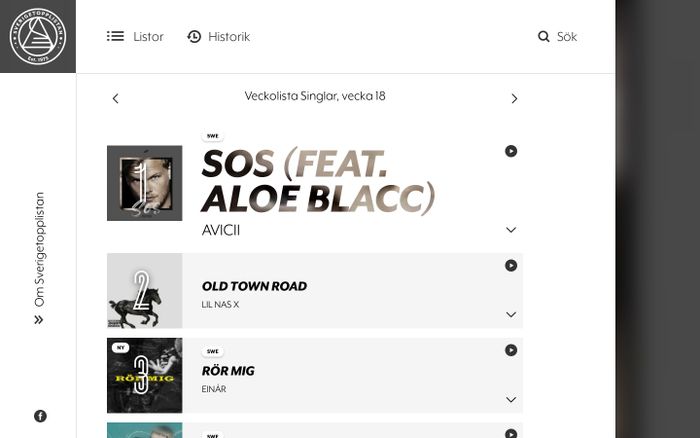Click the Veckolista Singlar, vecka 18 heading
This screenshot has height=438, width=700.
point(315,96)
